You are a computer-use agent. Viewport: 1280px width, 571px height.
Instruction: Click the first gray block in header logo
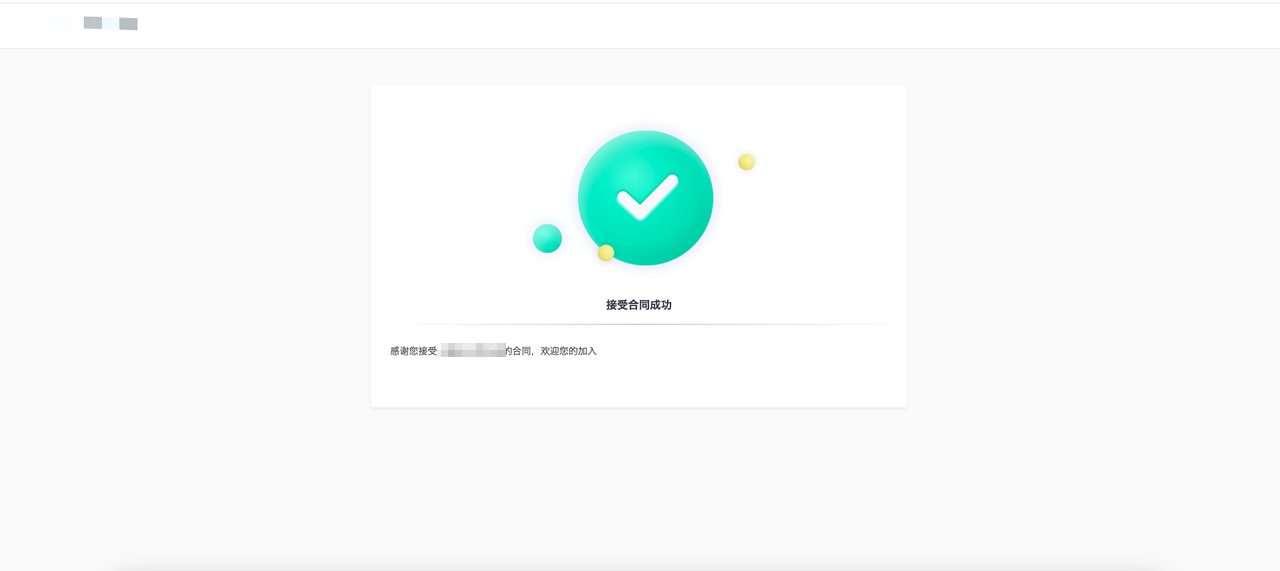click(x=93, y=22)
